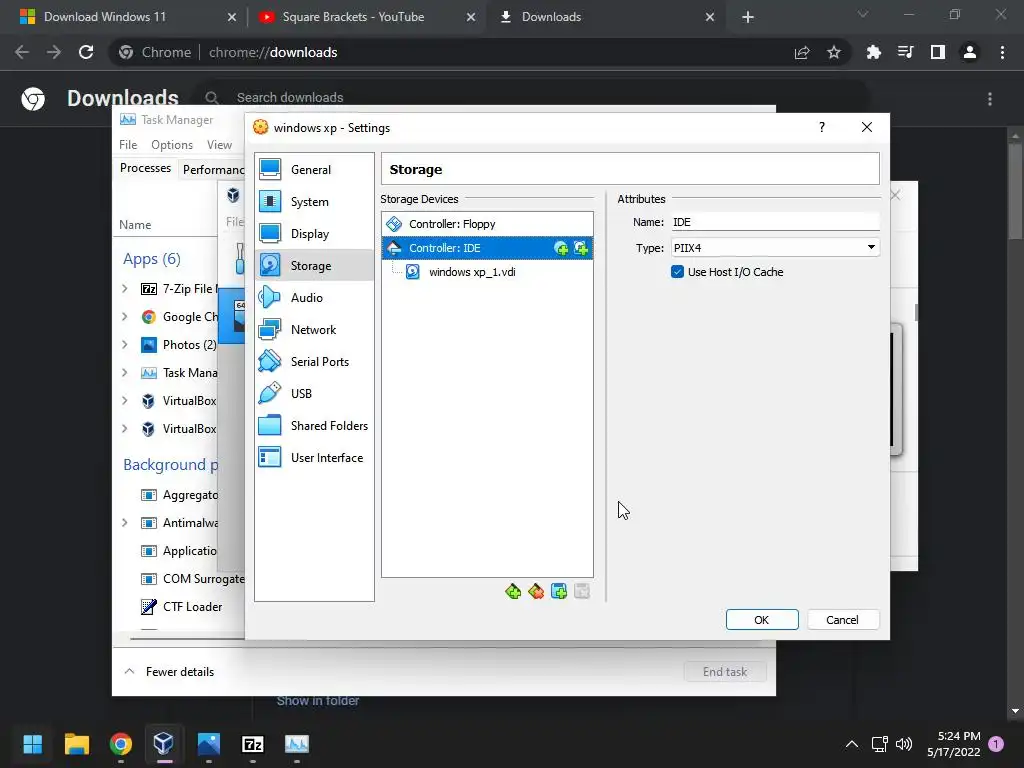Open Network settings category
Image resolution: width=1024 pixels, height=768 pixels.
coord(314,330)
